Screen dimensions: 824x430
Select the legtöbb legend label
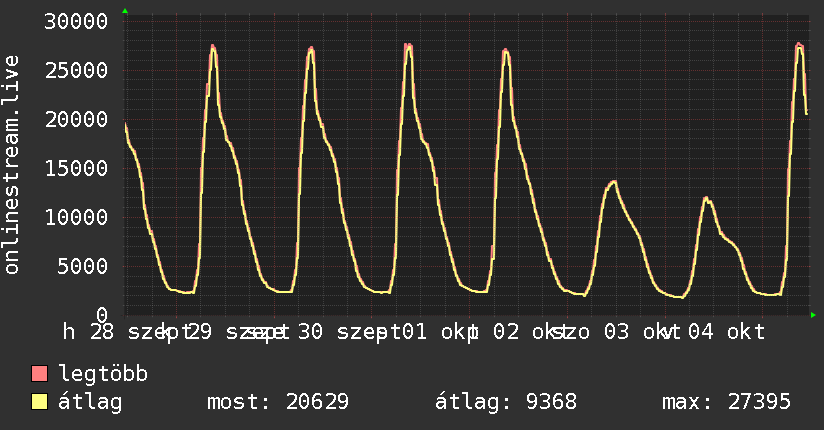pyautogui.click(x=103, y=374)
